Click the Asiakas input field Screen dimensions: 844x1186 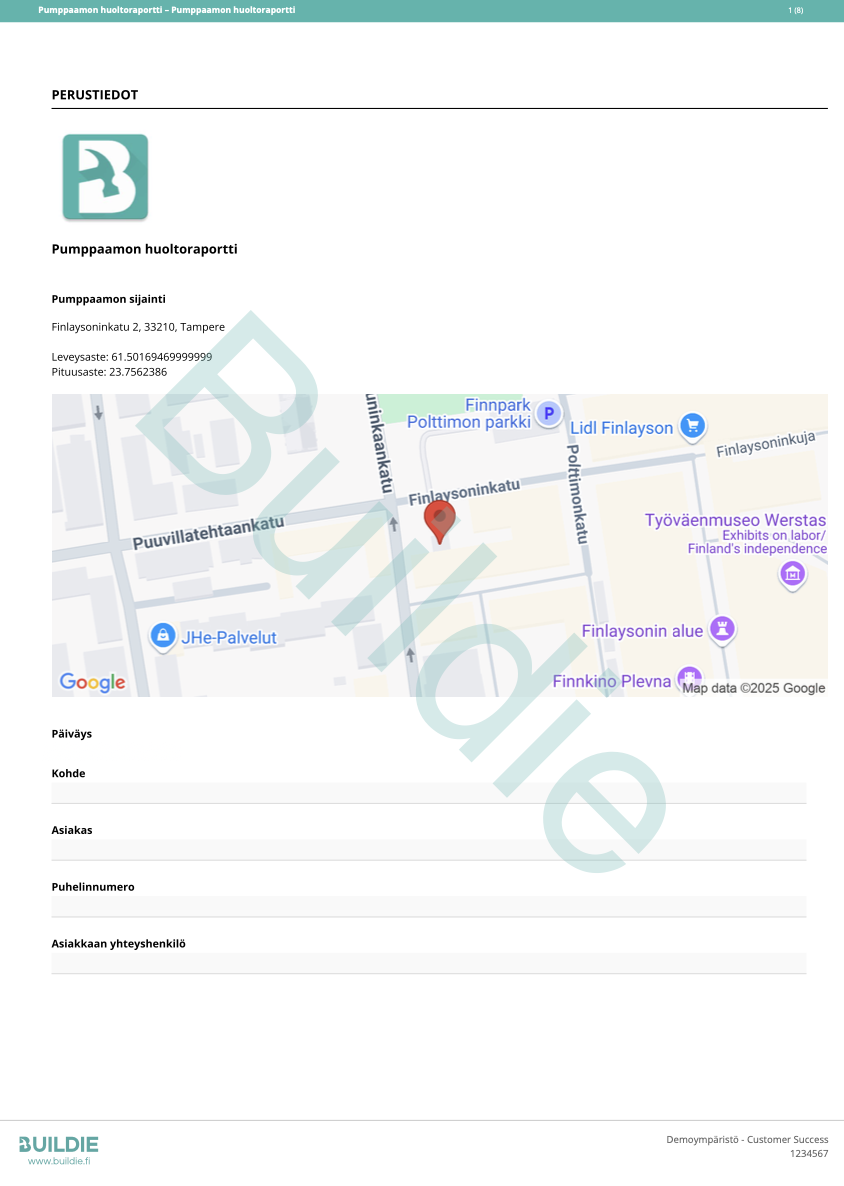428,850
